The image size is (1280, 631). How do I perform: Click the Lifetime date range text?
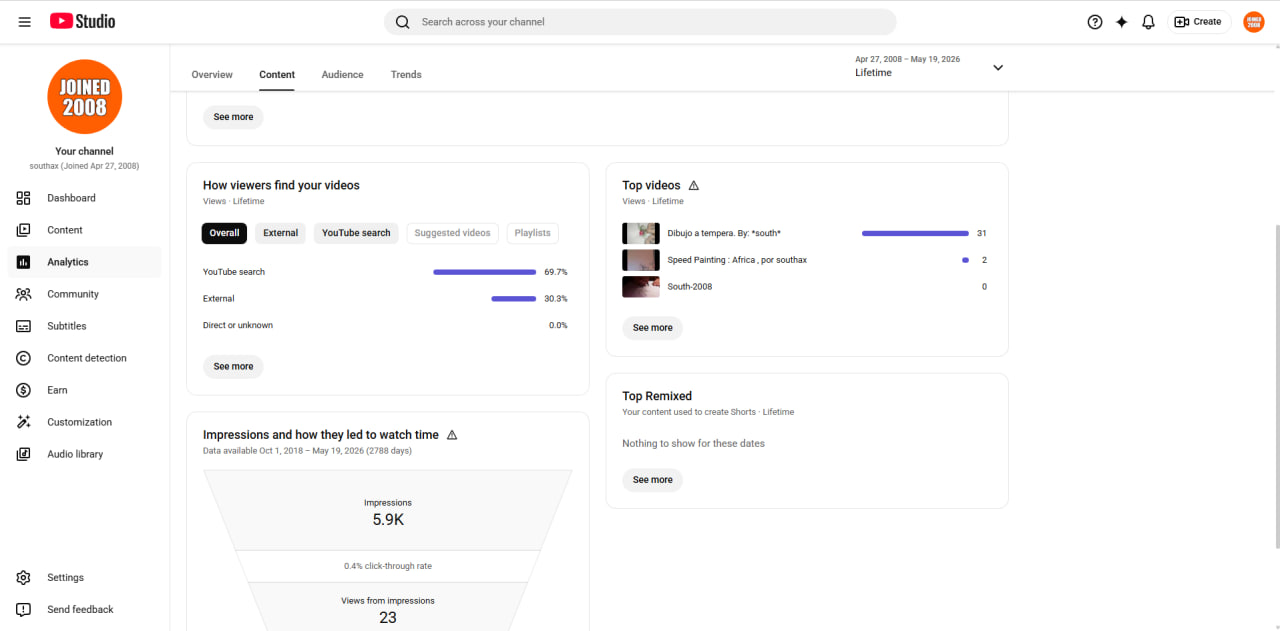[x=873, y=73]
